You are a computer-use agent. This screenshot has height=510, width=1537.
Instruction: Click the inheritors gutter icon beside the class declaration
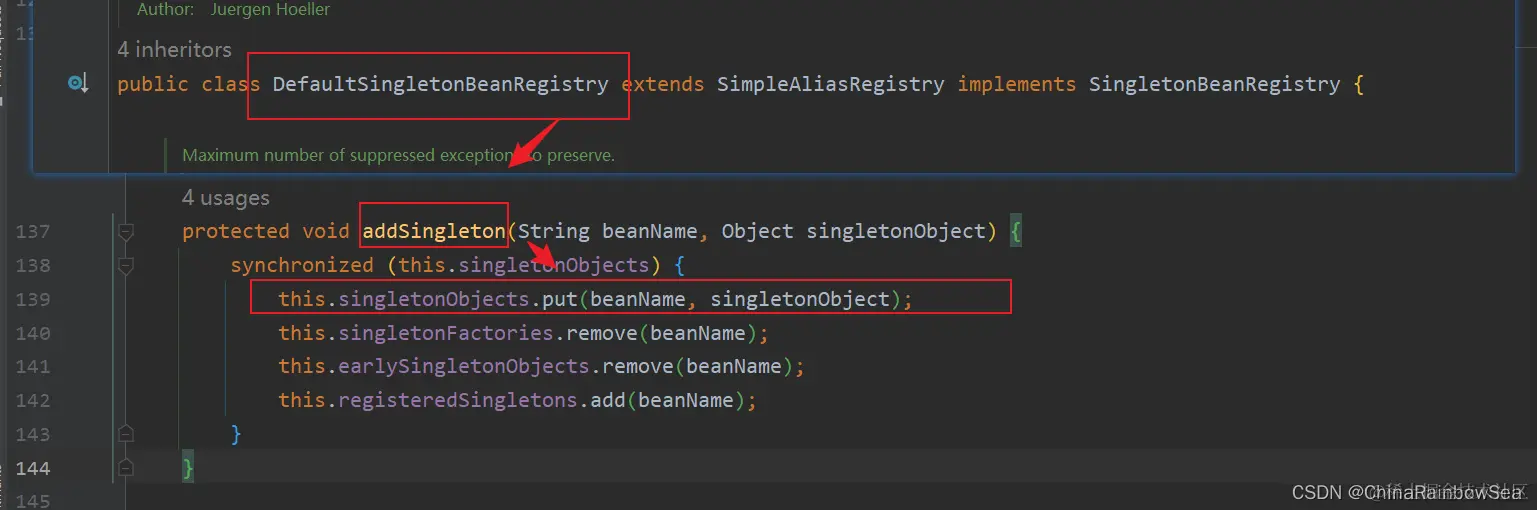78,84
